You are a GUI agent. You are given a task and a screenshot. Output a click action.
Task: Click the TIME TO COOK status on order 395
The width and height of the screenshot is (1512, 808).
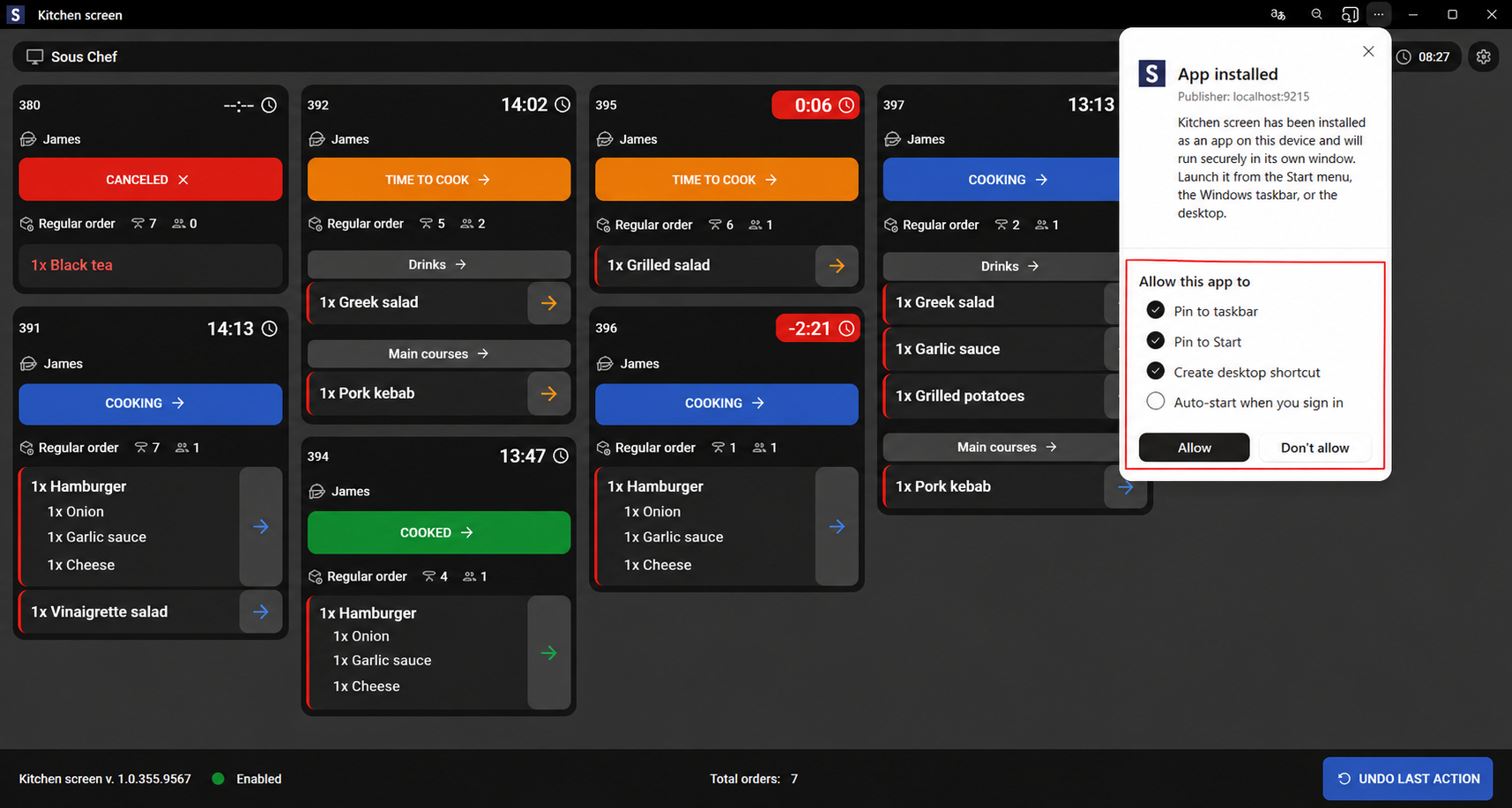coord(726,179)
